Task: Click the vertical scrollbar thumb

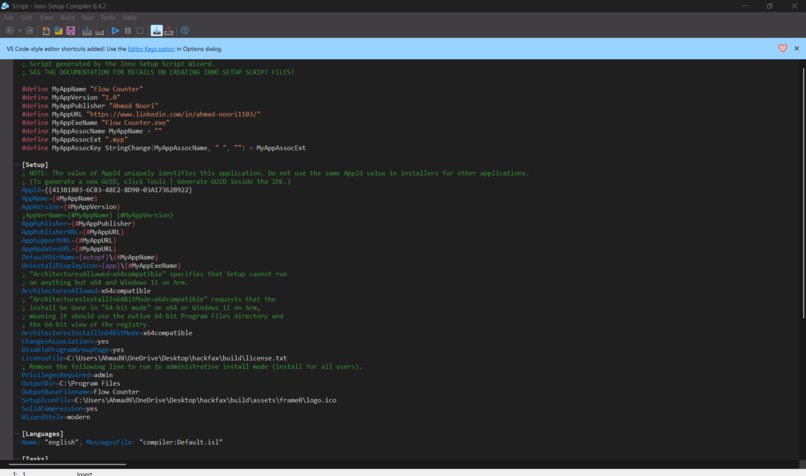Action: (802, 193)
